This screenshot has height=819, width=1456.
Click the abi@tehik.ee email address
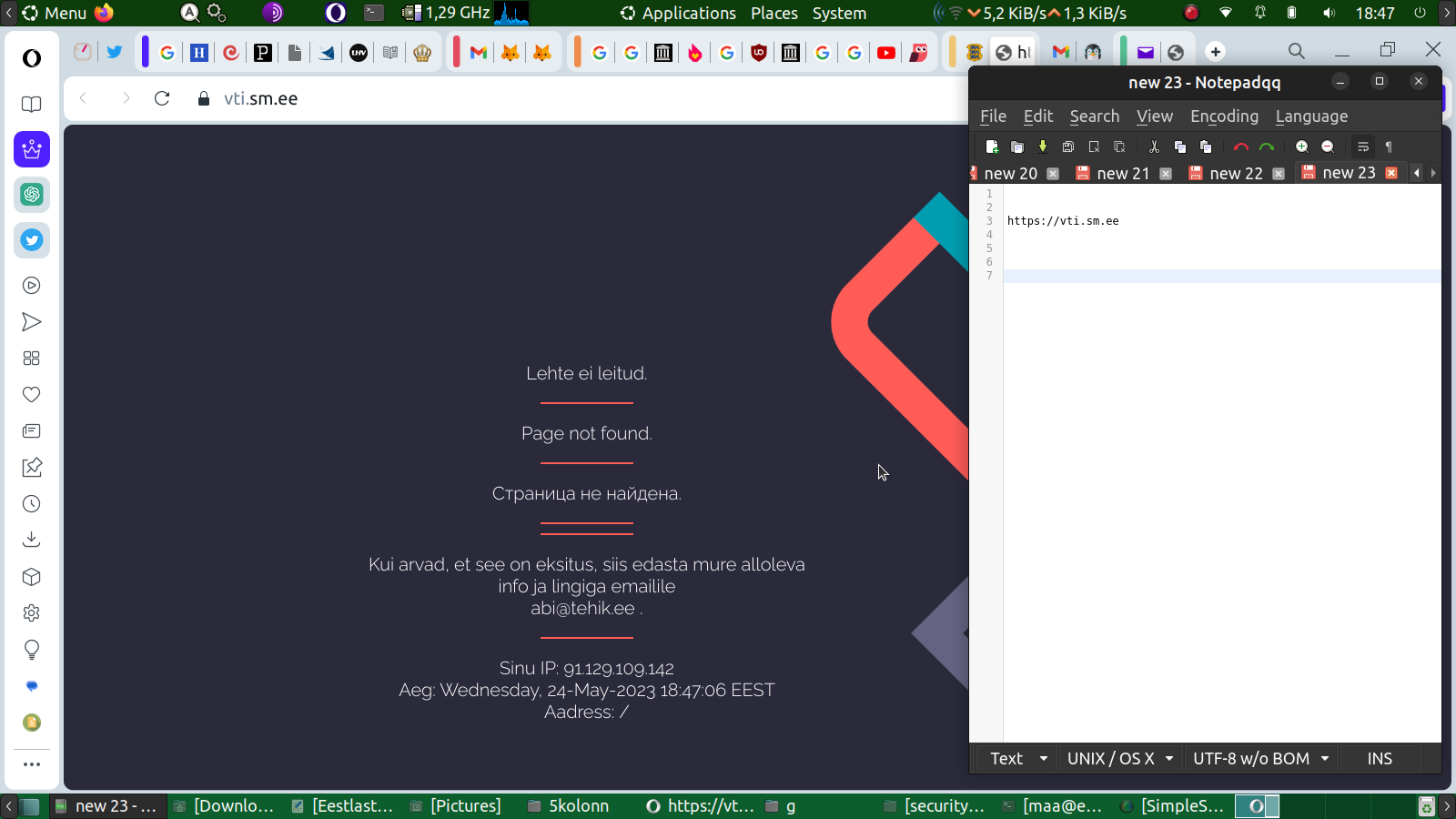click(582, 608)
